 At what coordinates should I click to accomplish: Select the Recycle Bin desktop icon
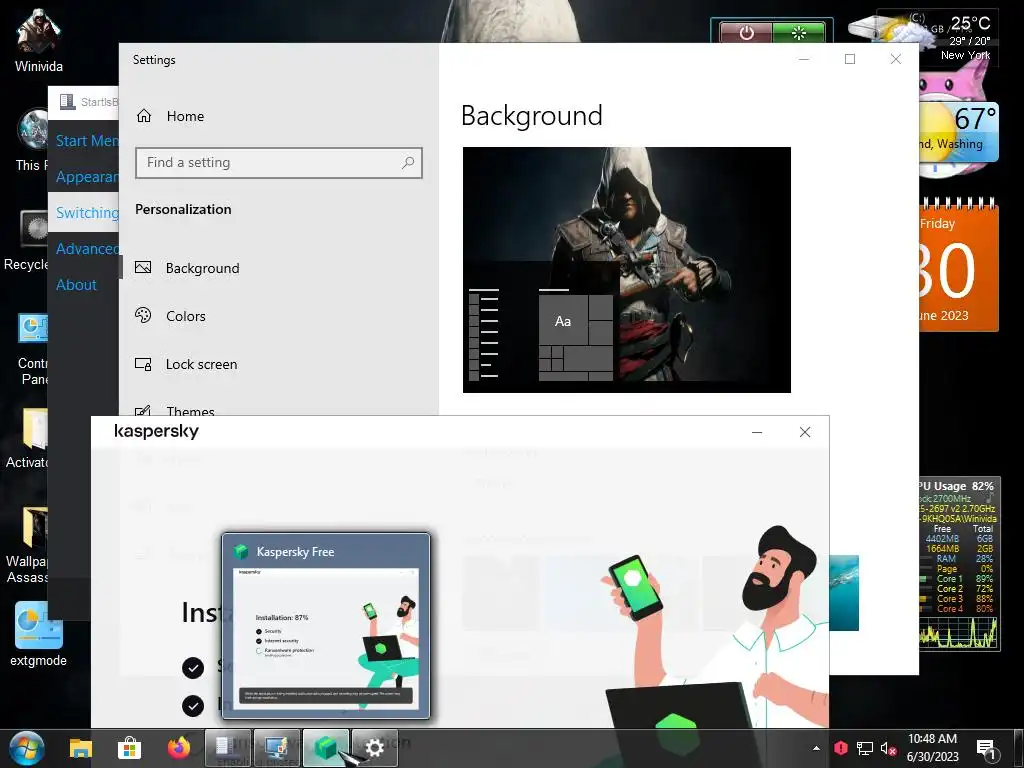pos(26,240)
